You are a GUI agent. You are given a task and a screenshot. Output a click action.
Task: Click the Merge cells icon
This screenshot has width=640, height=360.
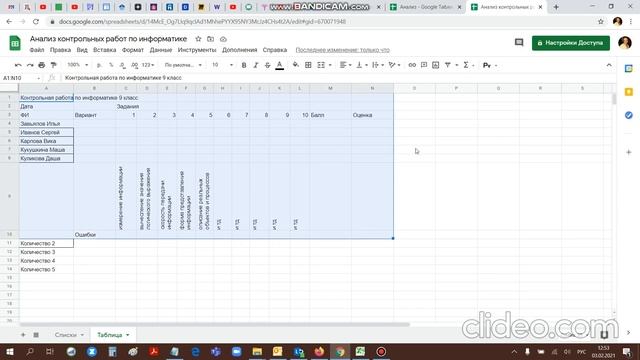tap(321, 65)
